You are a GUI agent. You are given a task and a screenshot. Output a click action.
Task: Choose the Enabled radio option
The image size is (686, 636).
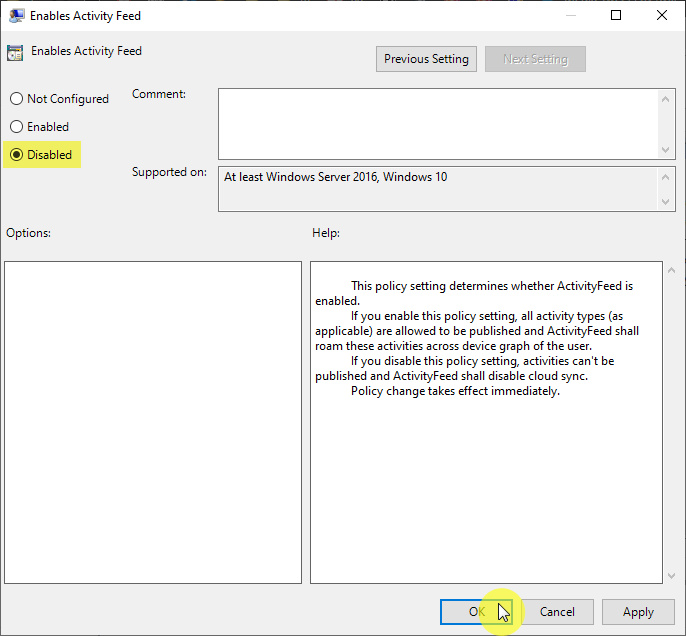click(x=16, y=127)
